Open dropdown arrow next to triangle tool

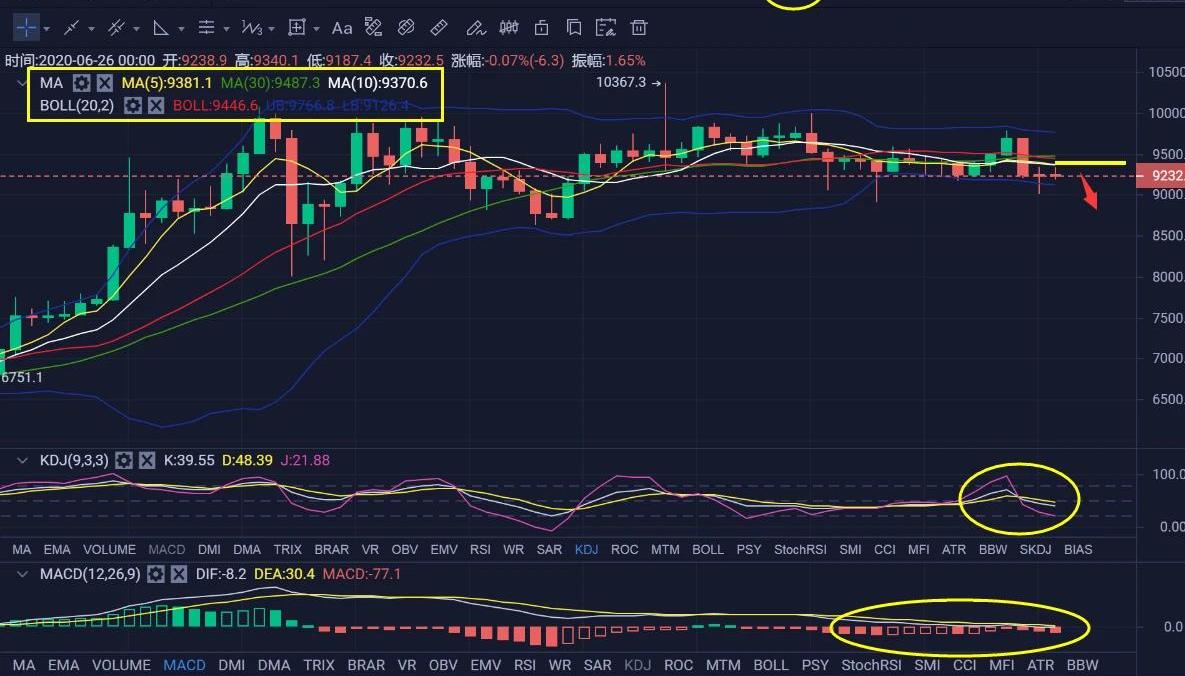pyautogui.click(x=181, y=29)
